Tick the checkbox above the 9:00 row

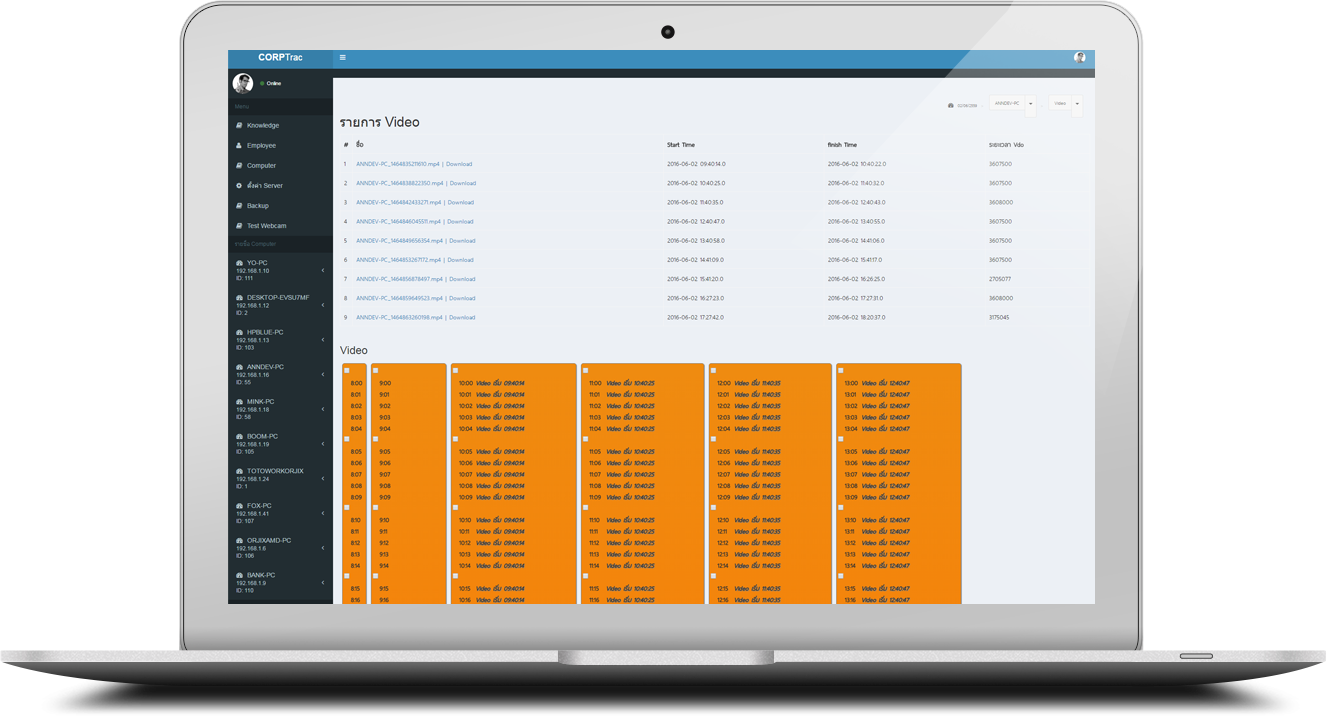377,371
